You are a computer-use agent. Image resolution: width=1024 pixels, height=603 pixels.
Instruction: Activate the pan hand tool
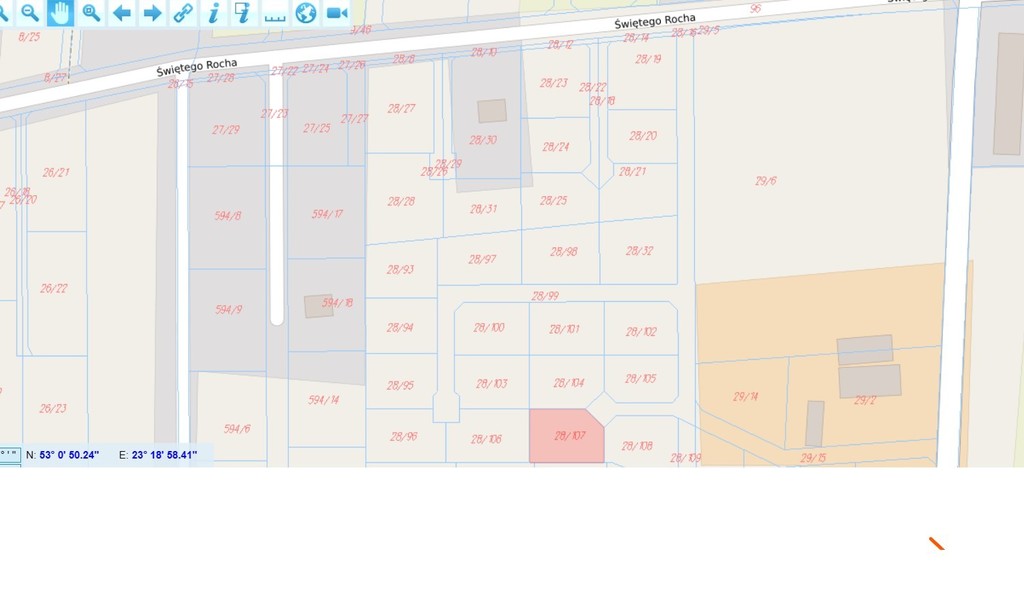[61, 13]
